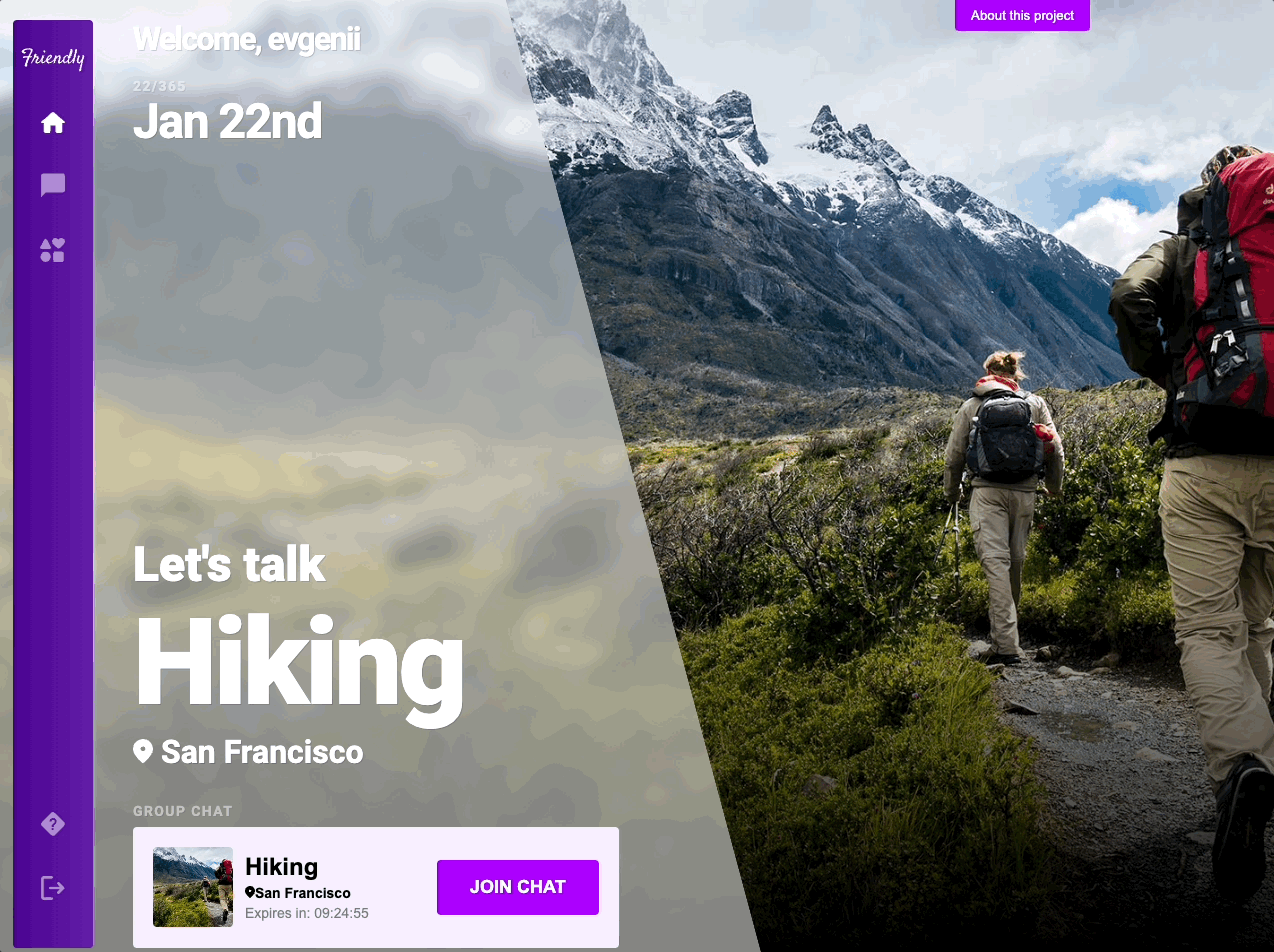Click the small location pin in chat card

click(x=250, y=893)
